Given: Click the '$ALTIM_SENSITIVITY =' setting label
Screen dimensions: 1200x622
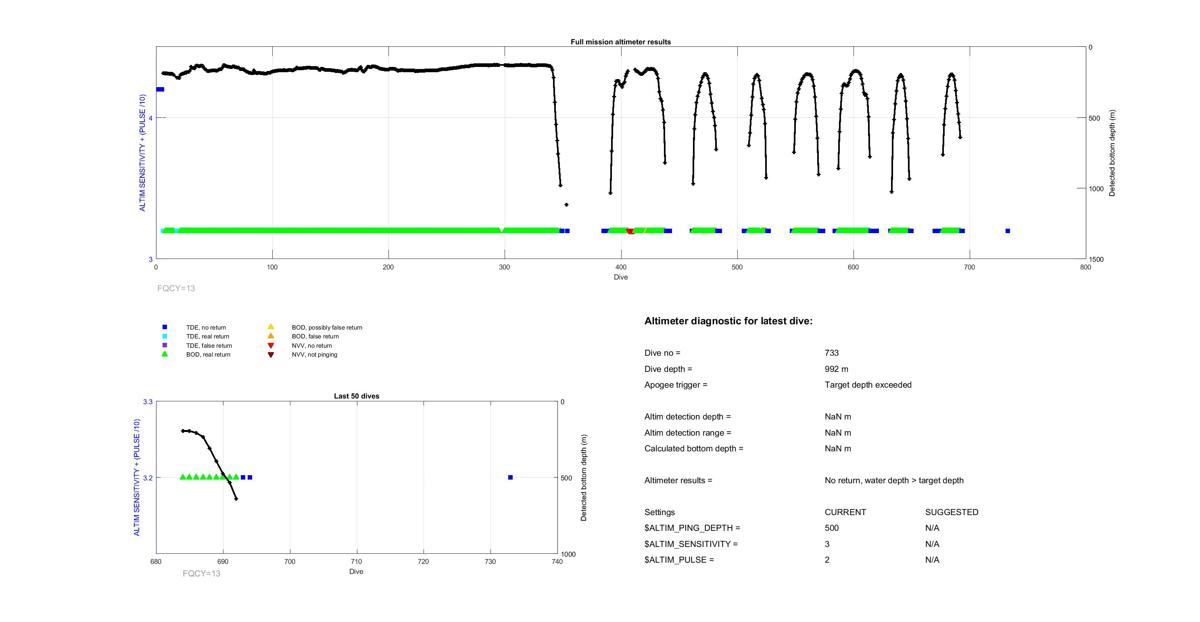Looking at the screenshot, I should [692, 544].
